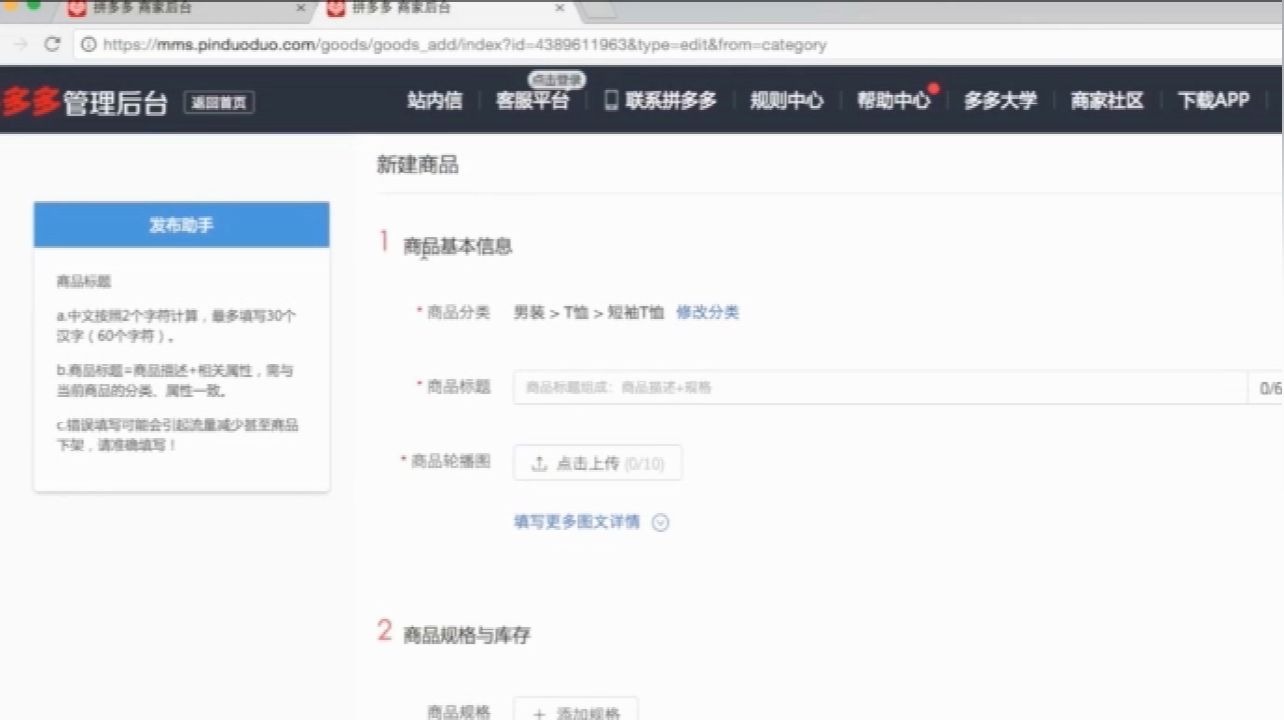The image size is (1284, 720).
Task: Click the 多多管理后台 logo
Action: [x=85, y=101]
